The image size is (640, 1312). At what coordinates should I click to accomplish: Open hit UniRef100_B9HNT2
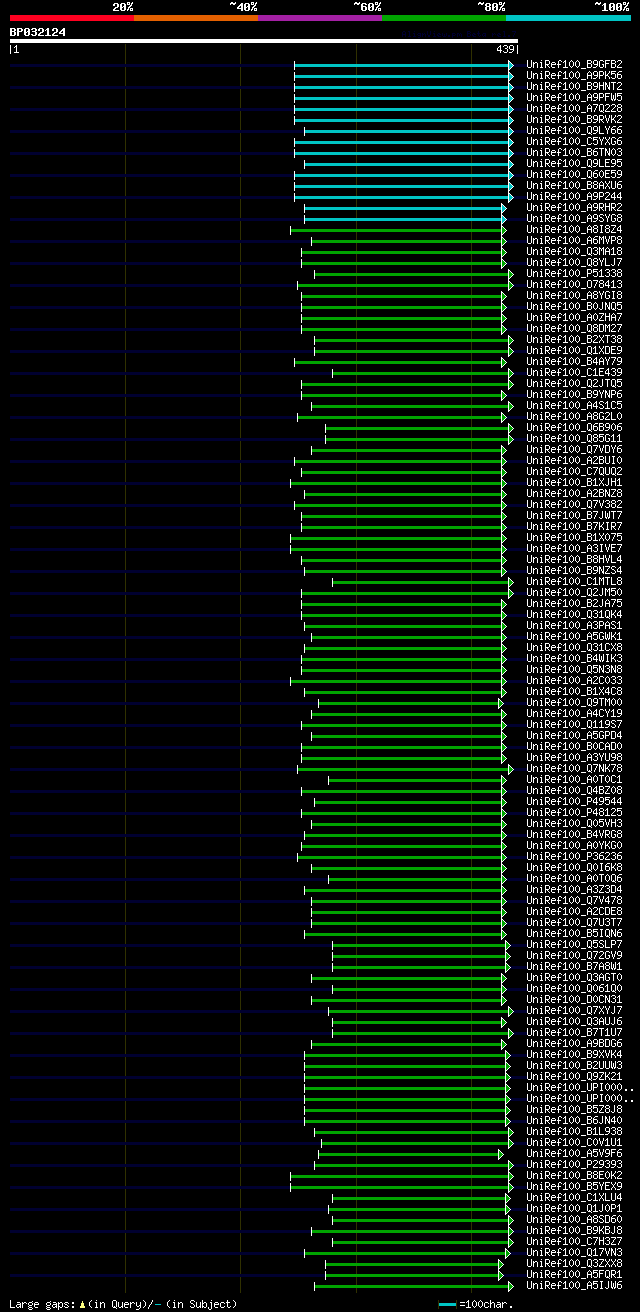point(574,87)
